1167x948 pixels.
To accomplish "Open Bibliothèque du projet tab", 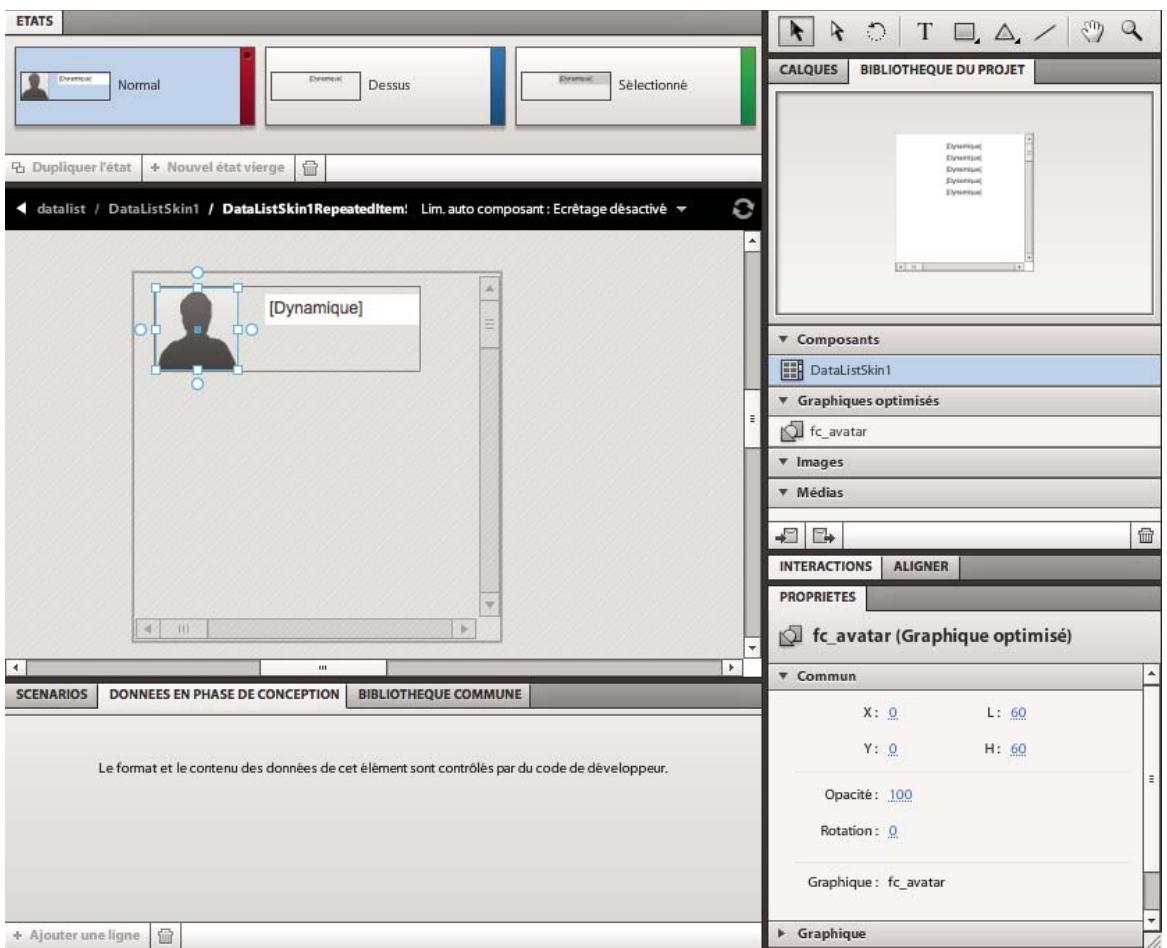I will (942, 70).
